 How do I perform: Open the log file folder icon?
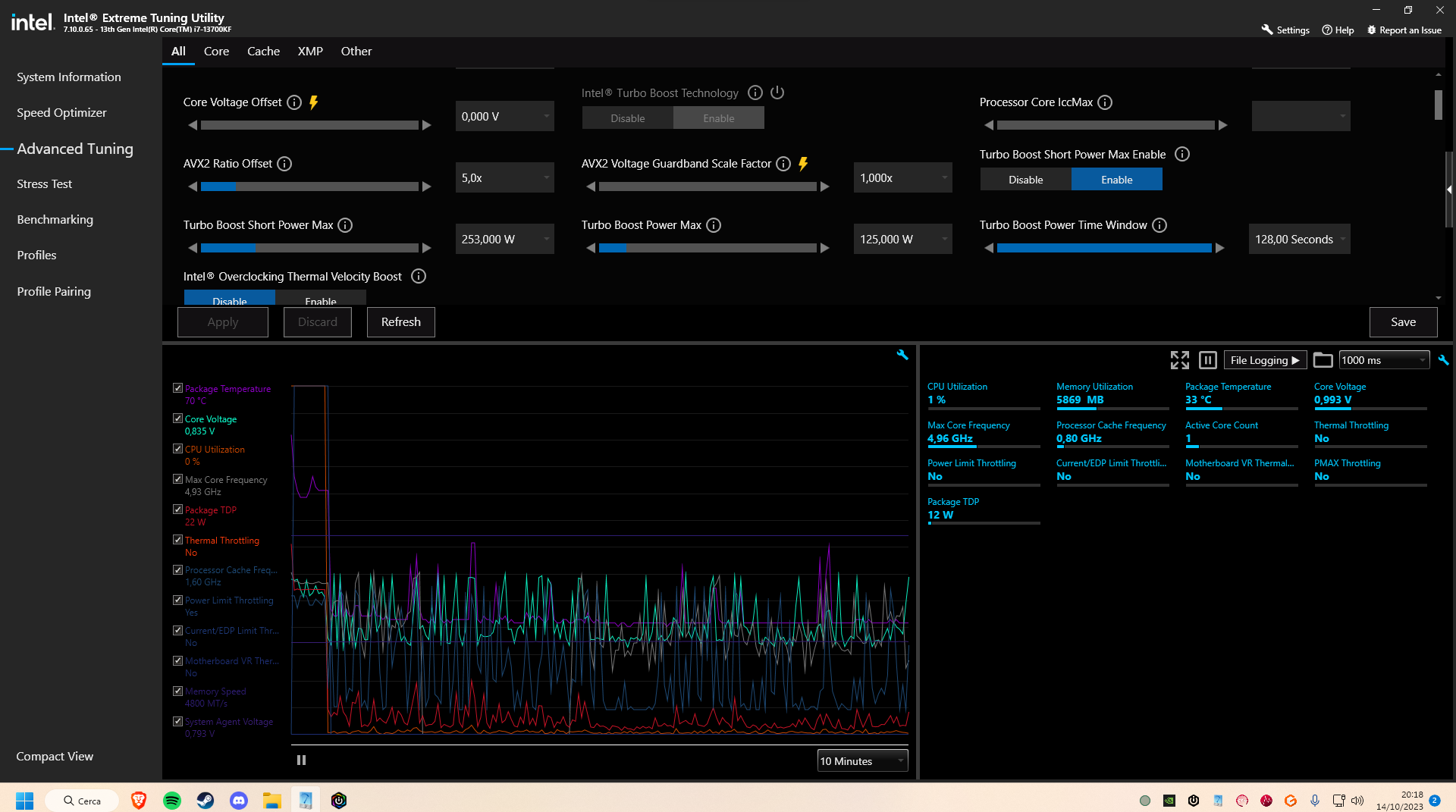point(1323,360)
